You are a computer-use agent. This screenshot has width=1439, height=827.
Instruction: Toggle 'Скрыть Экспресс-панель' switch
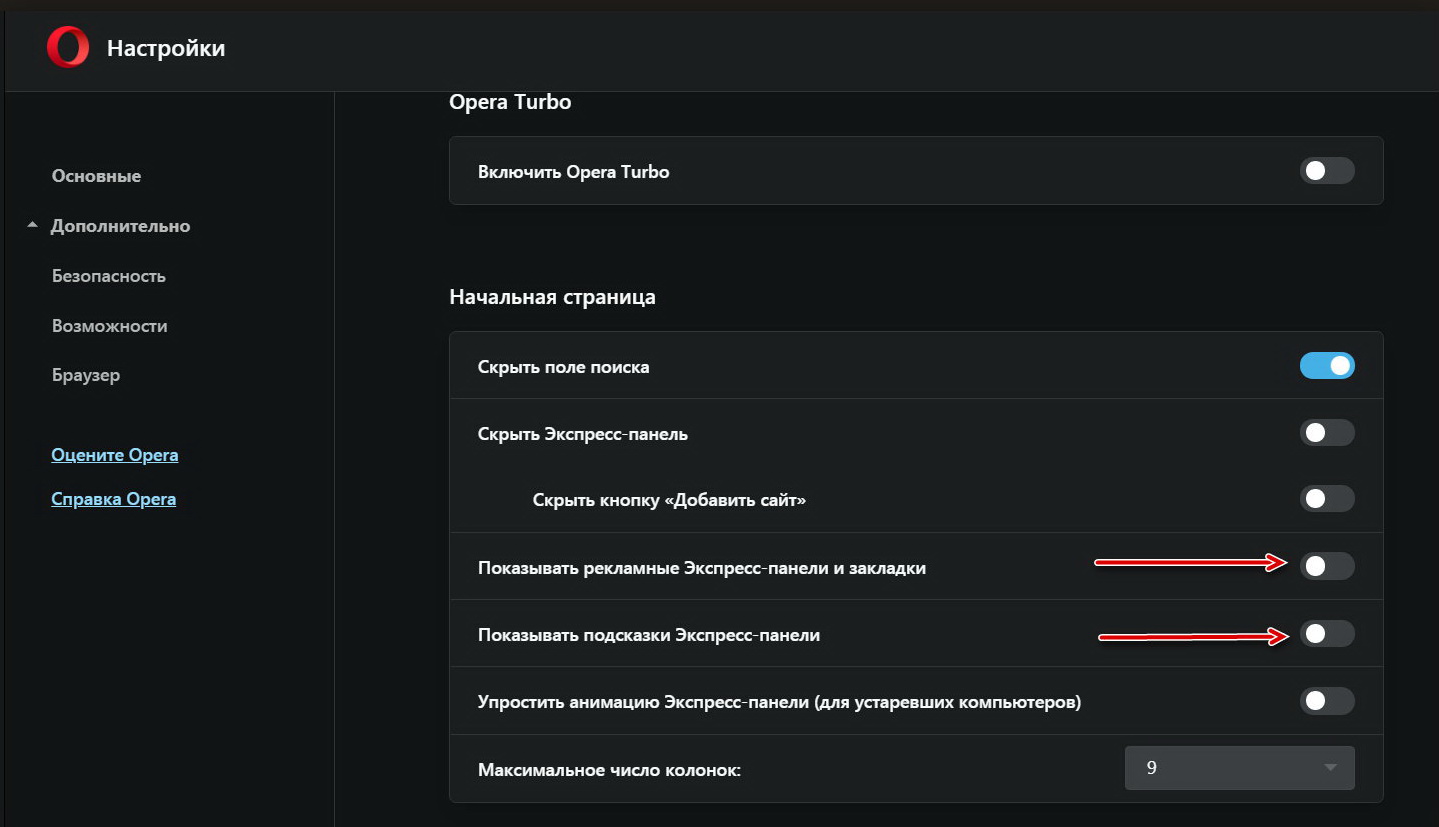[x=1327, y=433]
